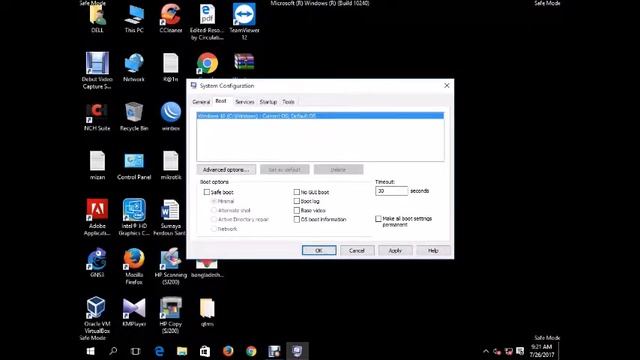Switch to the General tab
The width and height of the screenshot is (640, 360).
[201, 102]
